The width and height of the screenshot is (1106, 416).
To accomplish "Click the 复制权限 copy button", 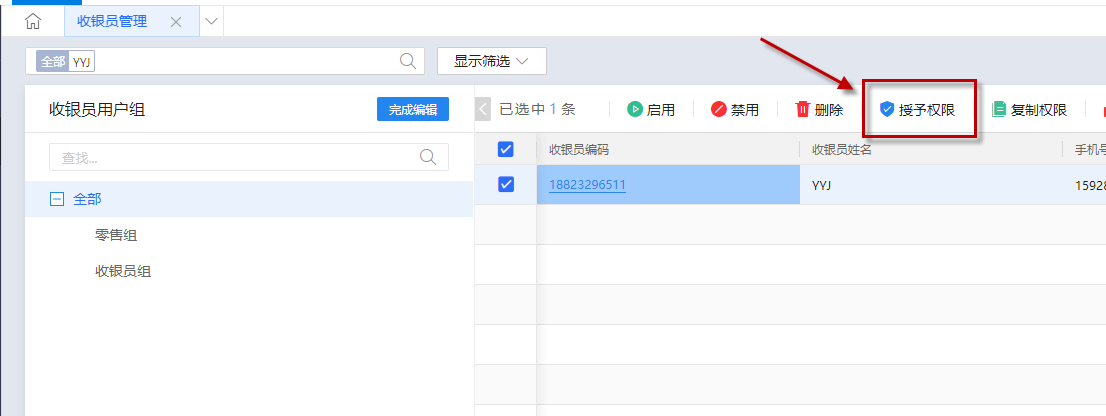I will pos(1028,110).
